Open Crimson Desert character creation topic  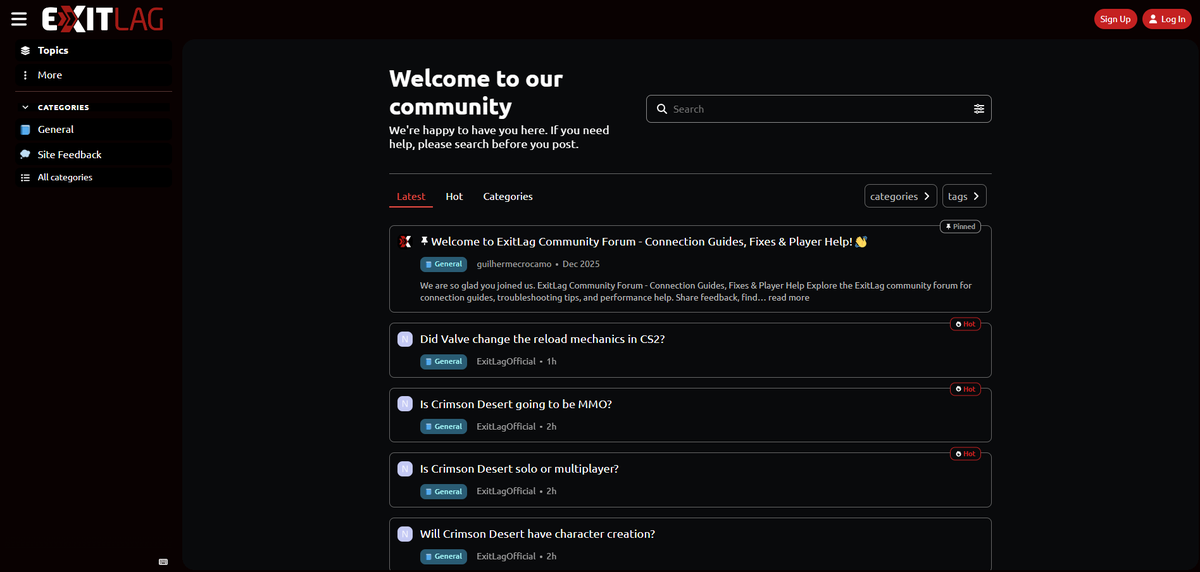(x=537, y=534)
